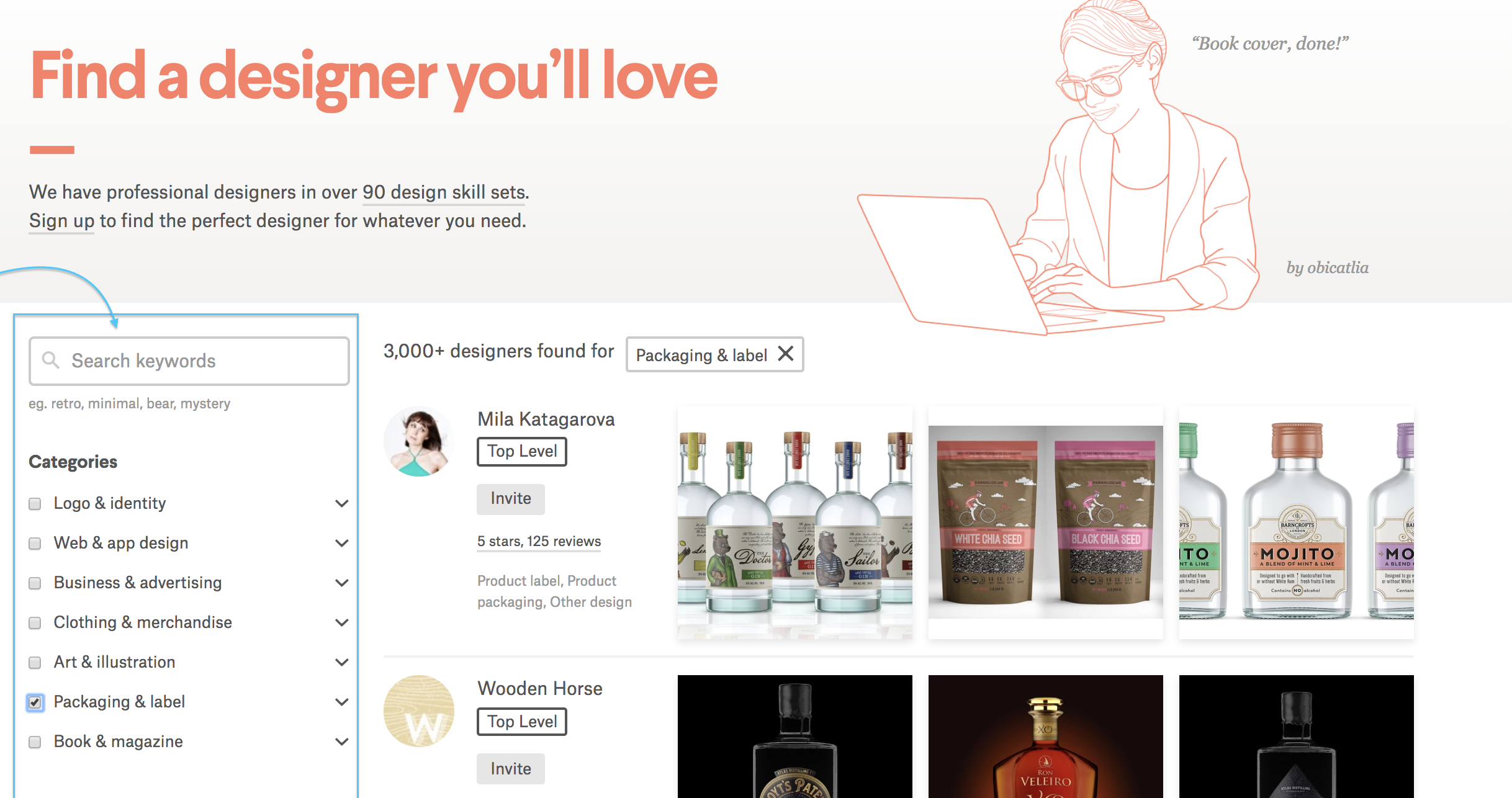Invite Mila Katagarova
The image size is (1512, 798).
point(510,499)
